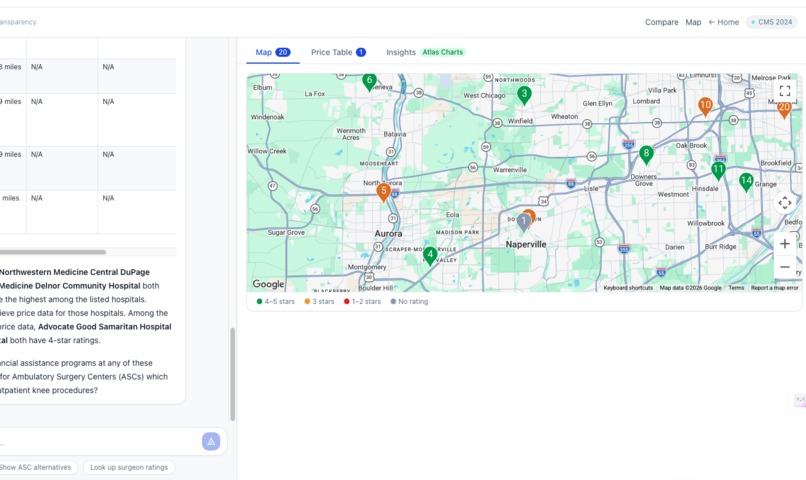The height and width of the screenshot is (480, 806).
Task: Click Map data ©2026 Google text
Action: coord(690,288)
